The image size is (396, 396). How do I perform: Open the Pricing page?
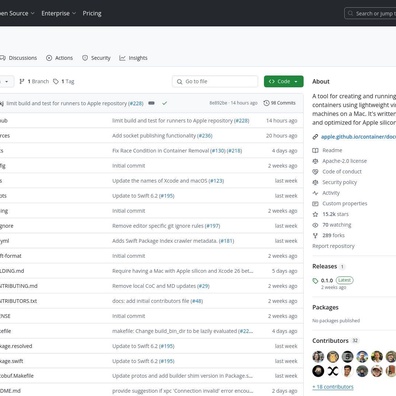(x=92, y=13)
